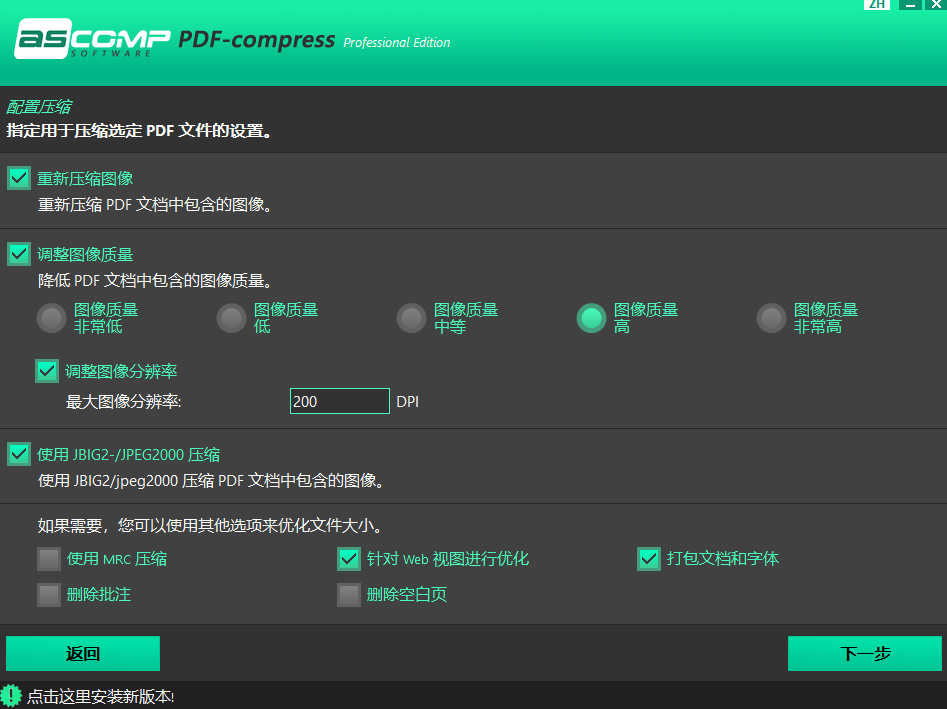Select 图像质量 非常低 radio button
The height and width of the screenshot is (709, 947).
[x=52, y=318]
